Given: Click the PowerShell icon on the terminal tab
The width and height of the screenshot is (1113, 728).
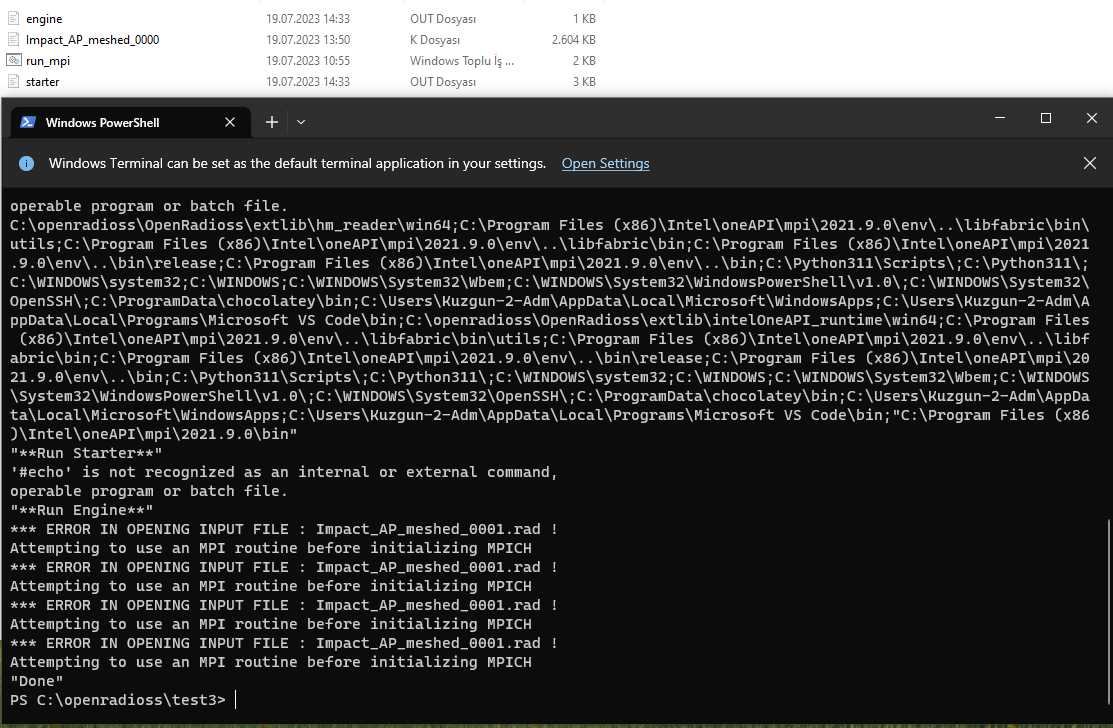Looking at the screenshot, I should pos(26,121).
